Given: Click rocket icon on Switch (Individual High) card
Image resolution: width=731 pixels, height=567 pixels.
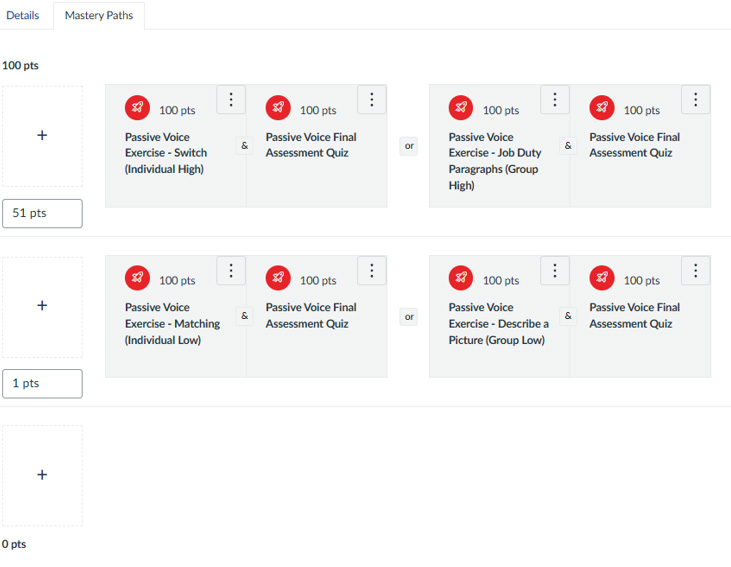Looking at the screenshot, I should click(137, 108).
